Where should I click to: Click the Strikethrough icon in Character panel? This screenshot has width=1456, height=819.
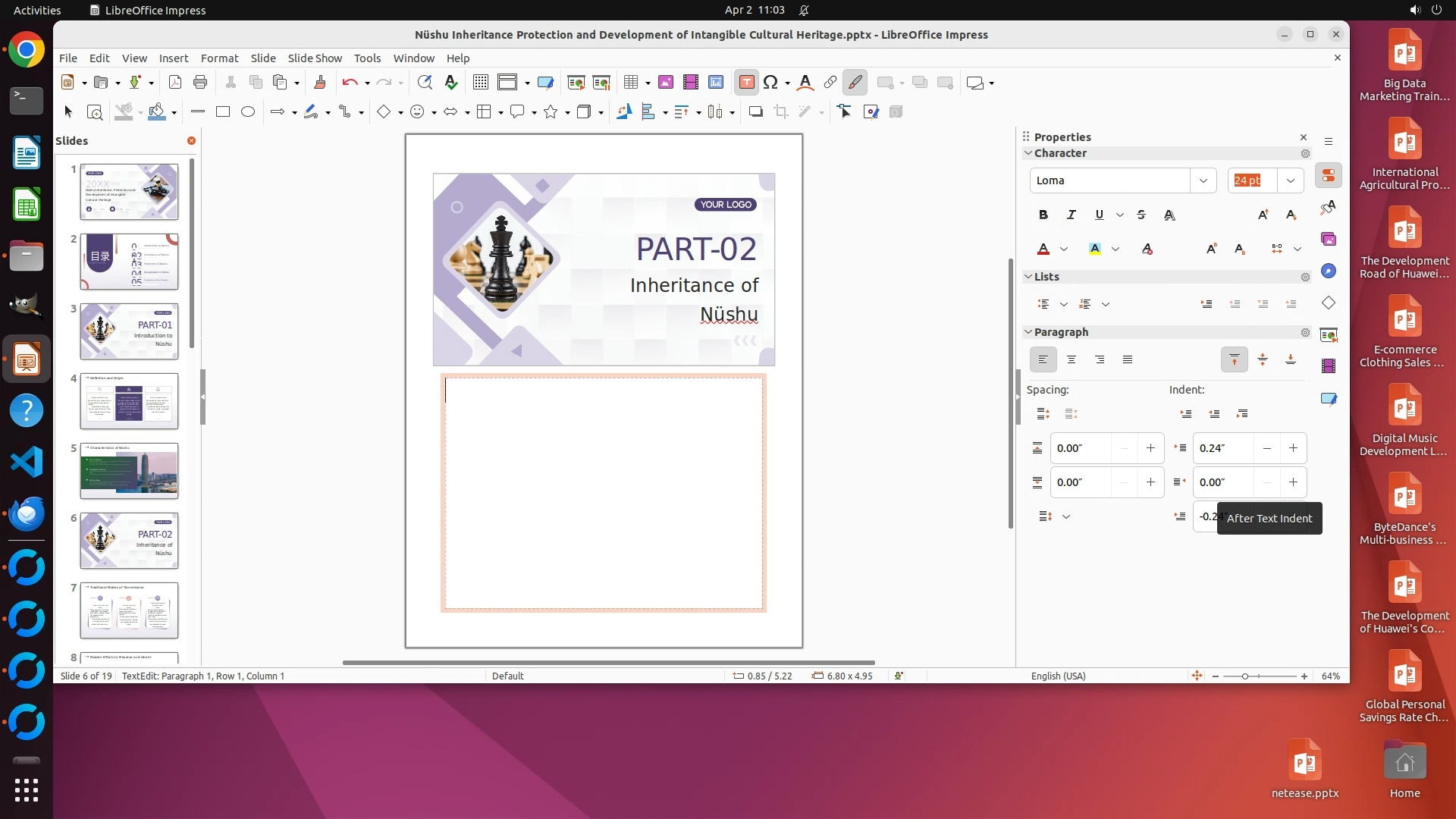[1141, 215]
